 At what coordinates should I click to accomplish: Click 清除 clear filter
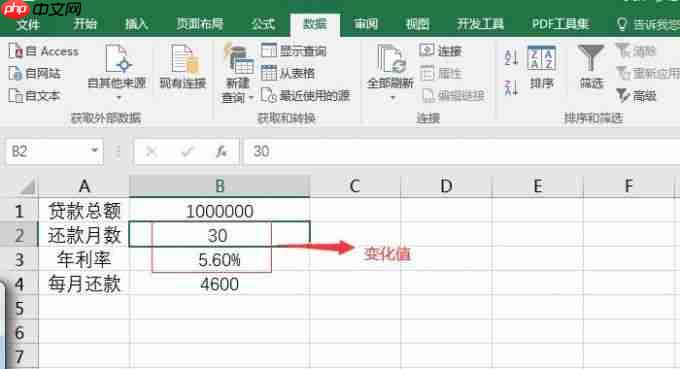click(636, 51)
